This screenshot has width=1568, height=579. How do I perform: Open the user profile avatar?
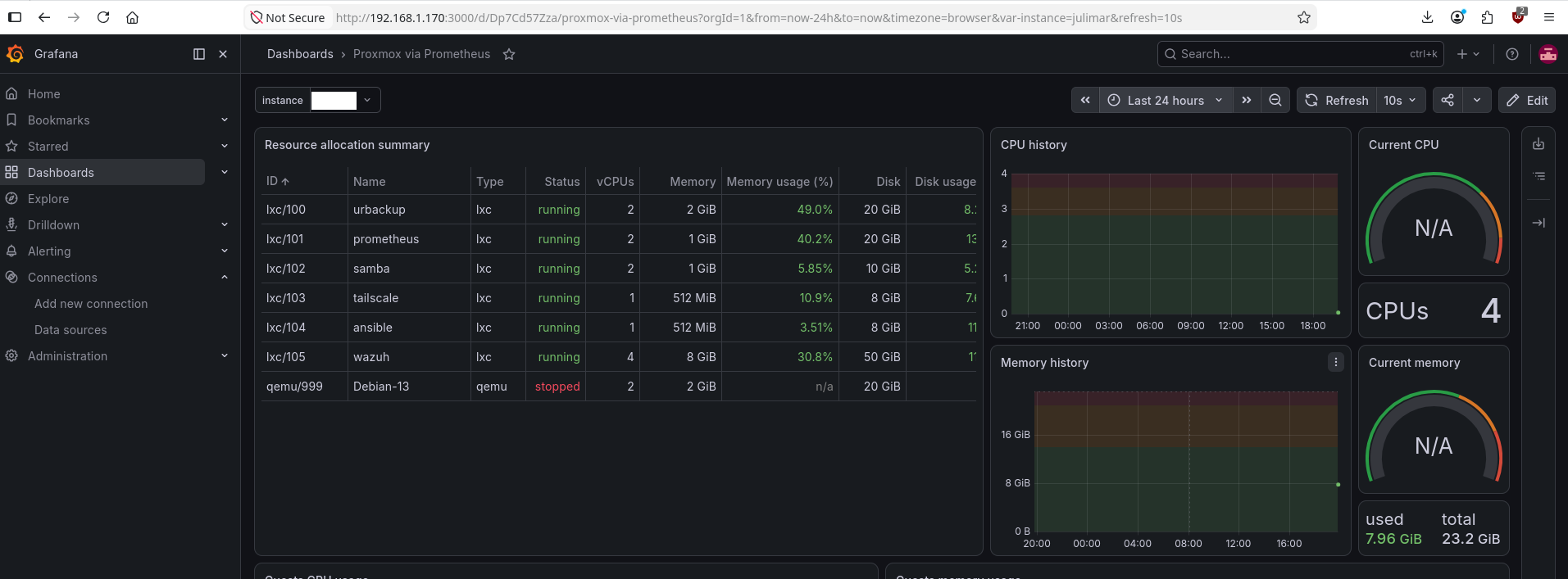coord(1548,54)
